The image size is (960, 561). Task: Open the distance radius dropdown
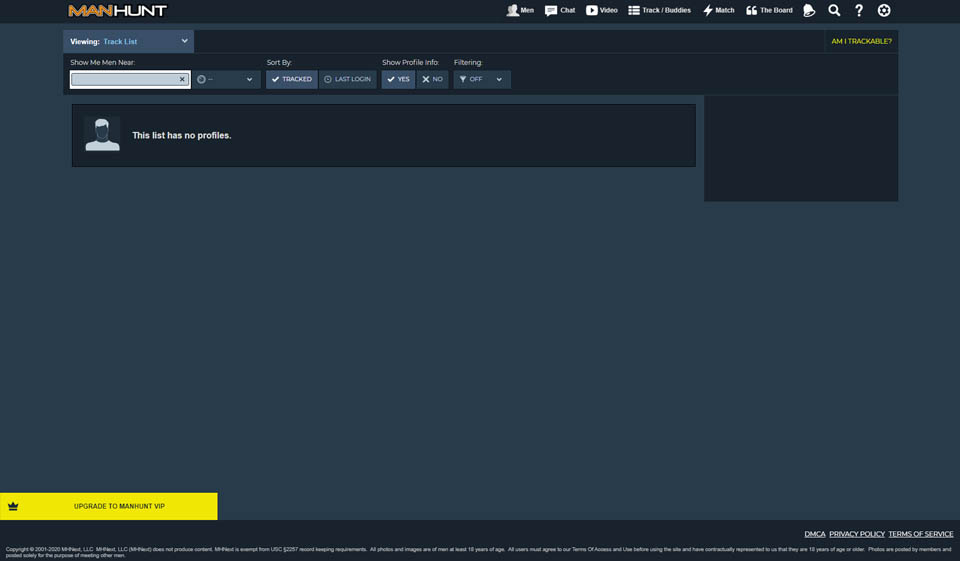click(x=226, y=79)
